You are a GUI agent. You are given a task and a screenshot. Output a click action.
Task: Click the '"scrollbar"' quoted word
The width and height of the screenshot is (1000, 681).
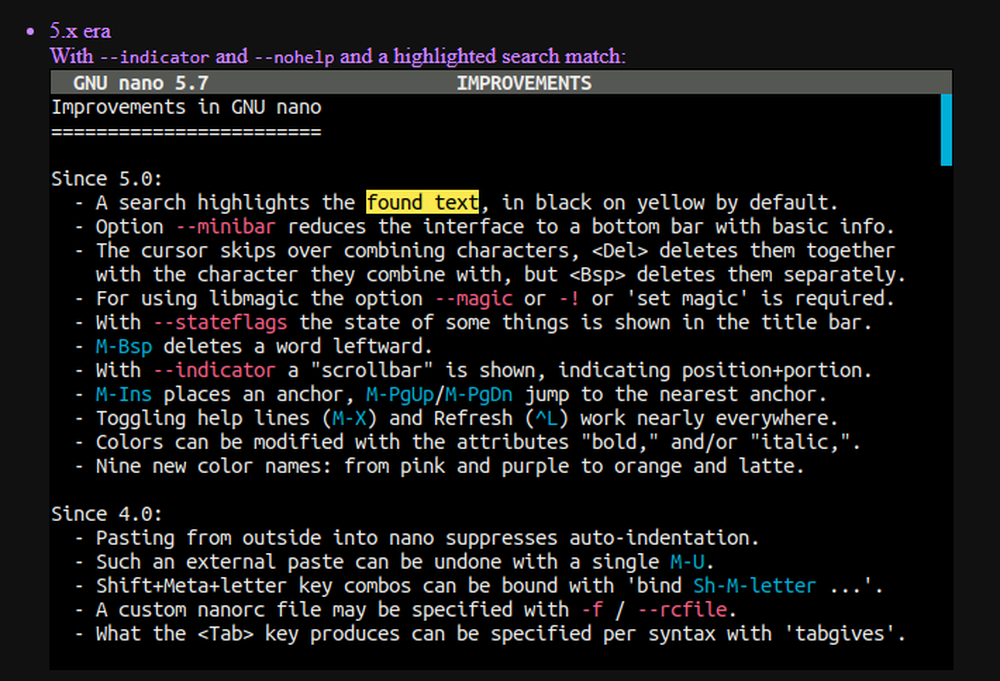coord(372,370)
